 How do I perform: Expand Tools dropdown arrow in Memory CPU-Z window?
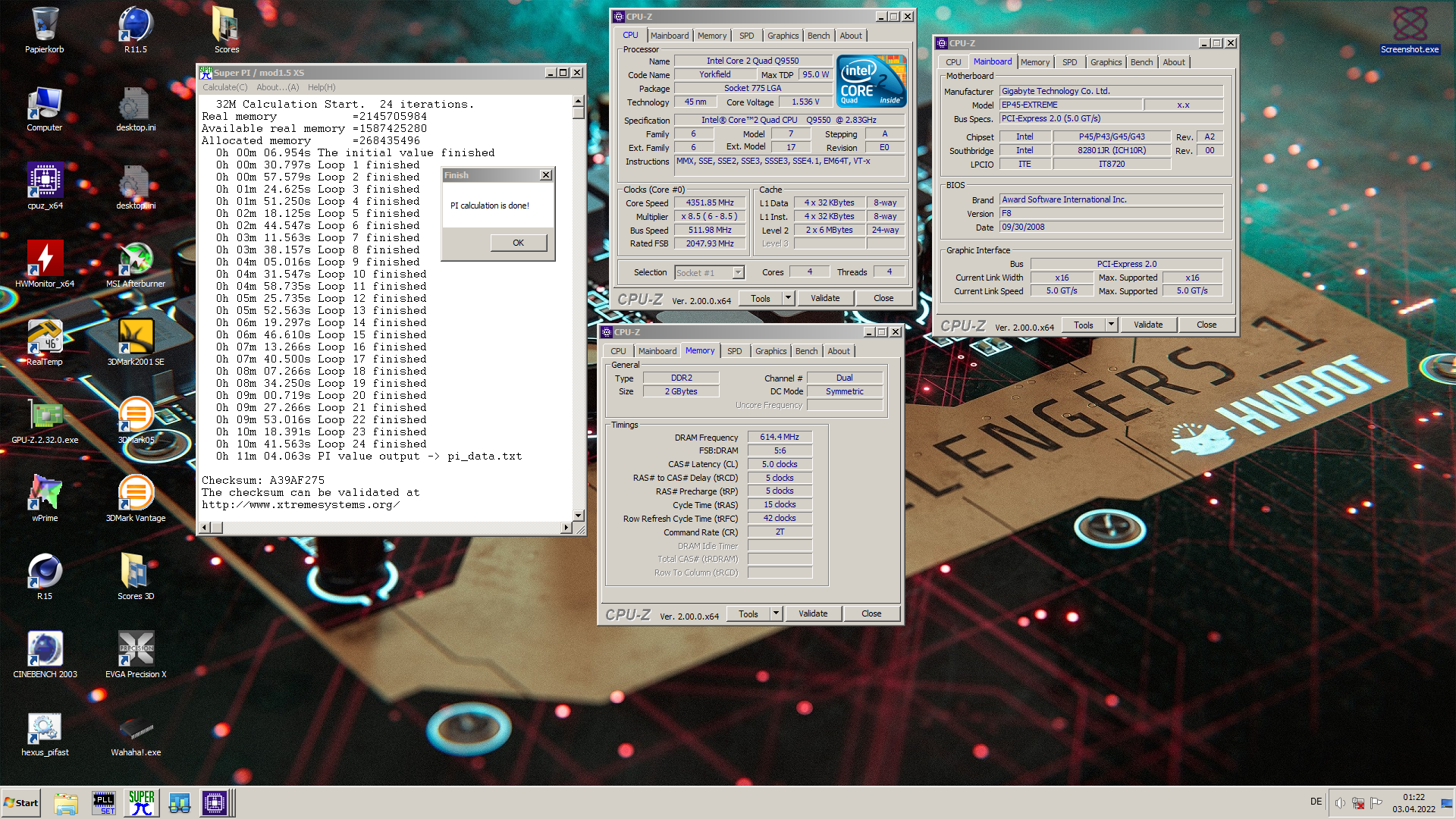tap(776, 613)
